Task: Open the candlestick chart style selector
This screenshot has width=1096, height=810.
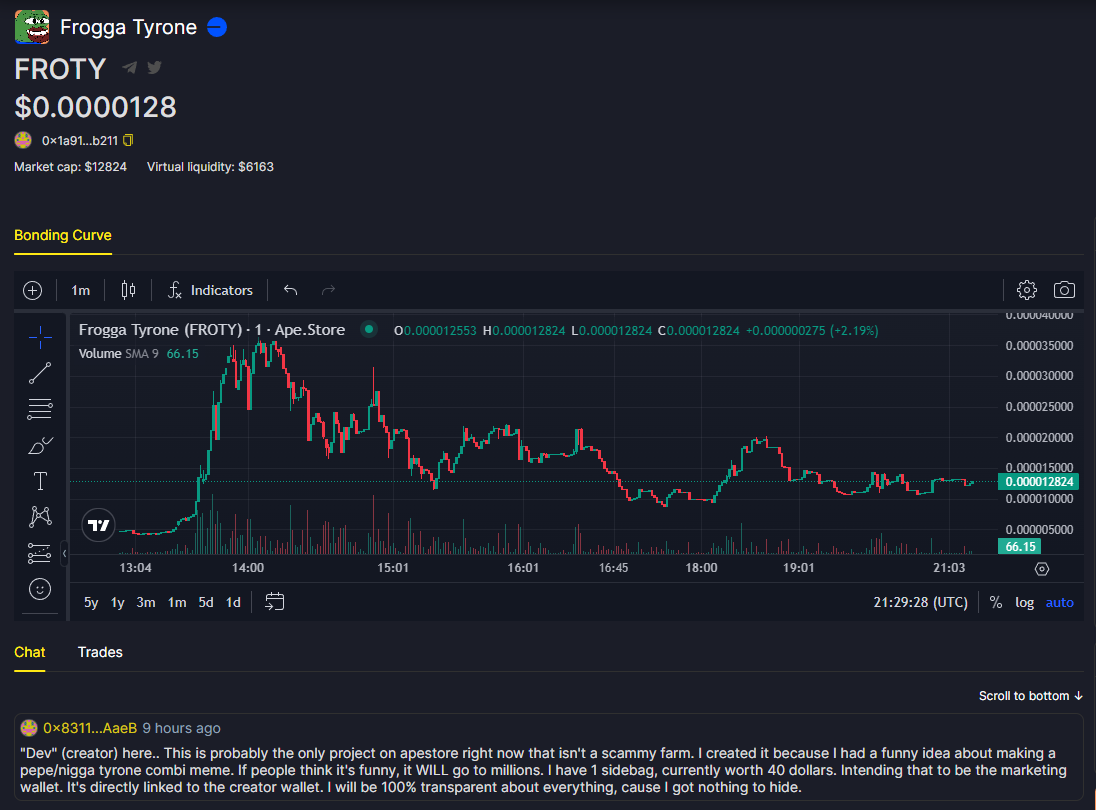Action: [129, 290]
